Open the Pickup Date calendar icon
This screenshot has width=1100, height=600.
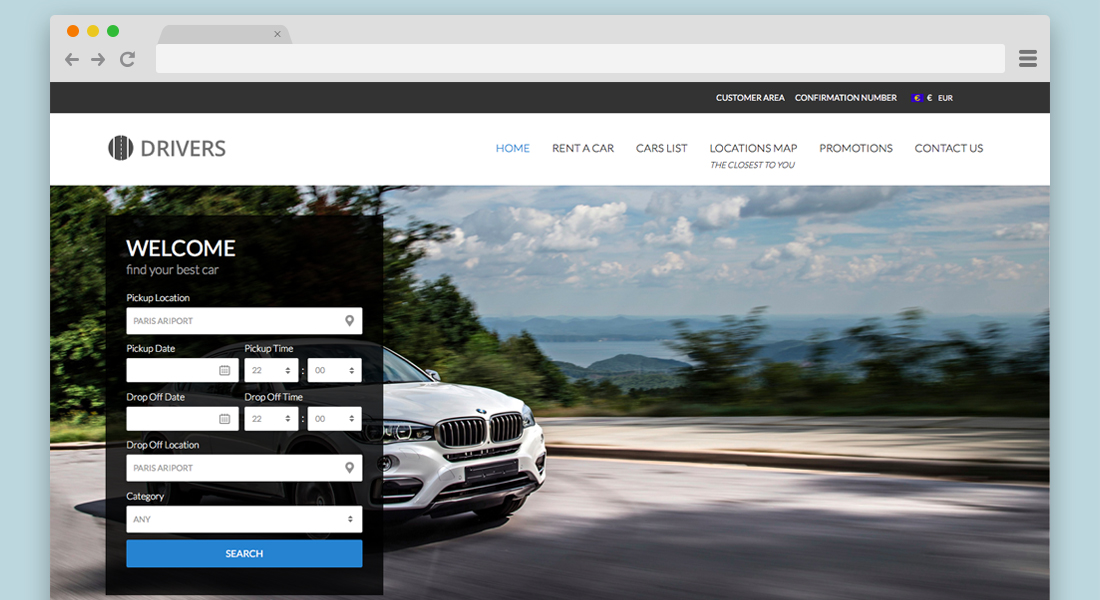(225, 370)
